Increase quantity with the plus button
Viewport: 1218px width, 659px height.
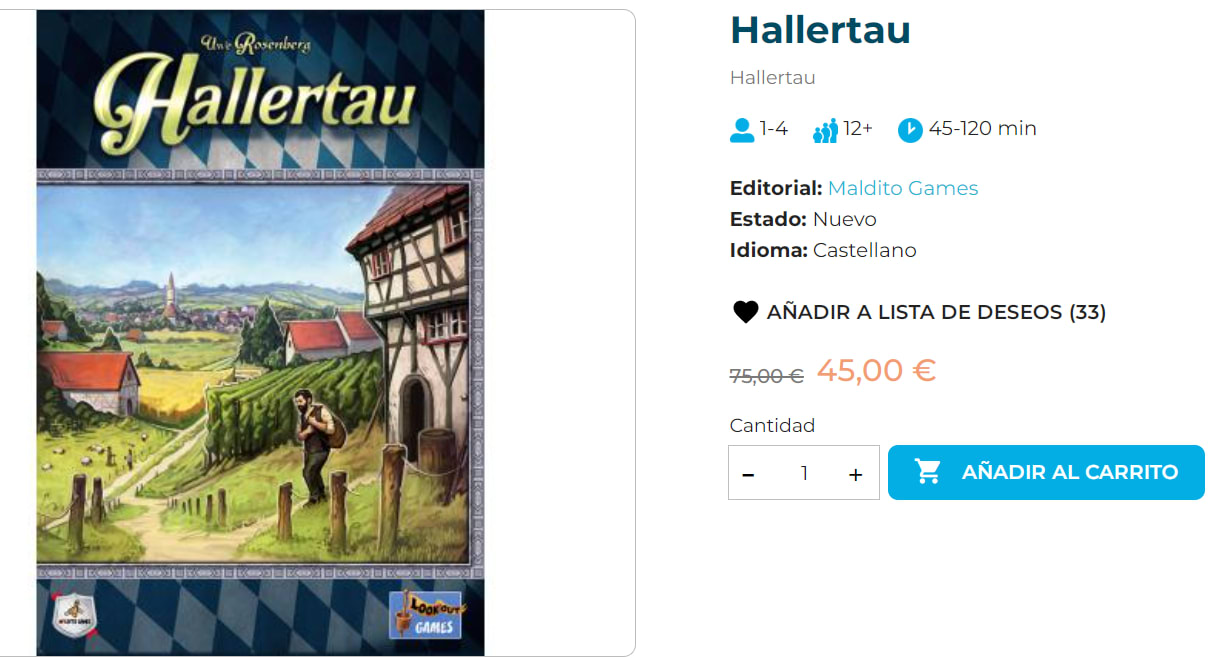(x=855, y=474)
